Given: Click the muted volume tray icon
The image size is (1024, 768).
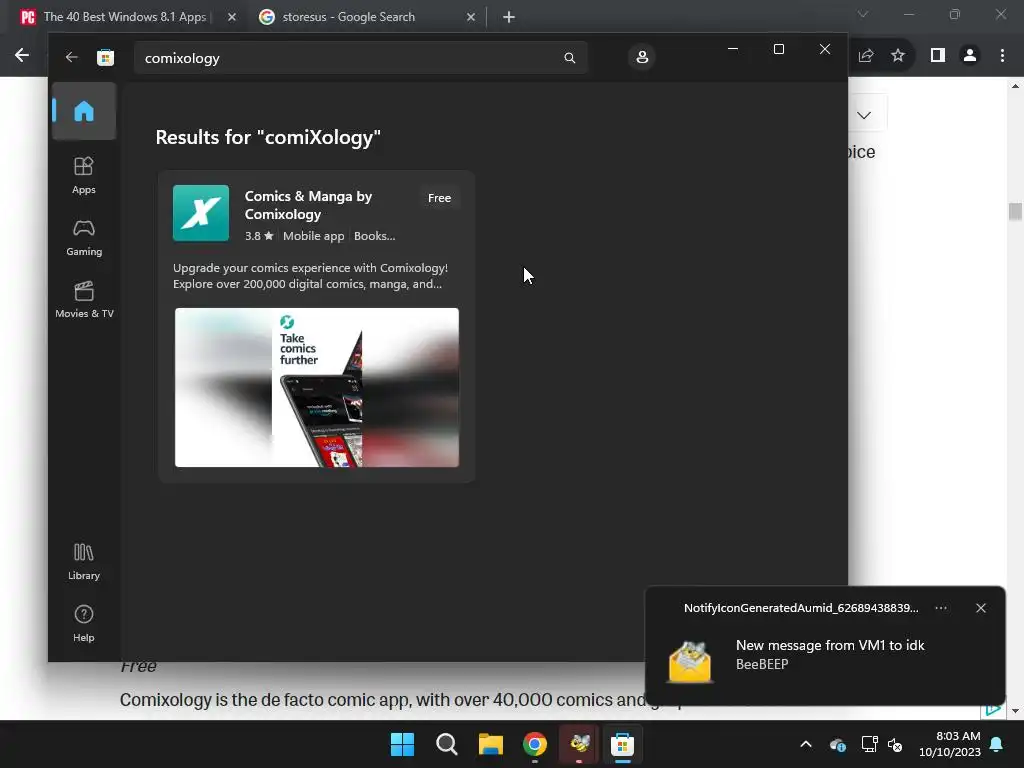Looking at the screenshot, I should coord(895,744).
